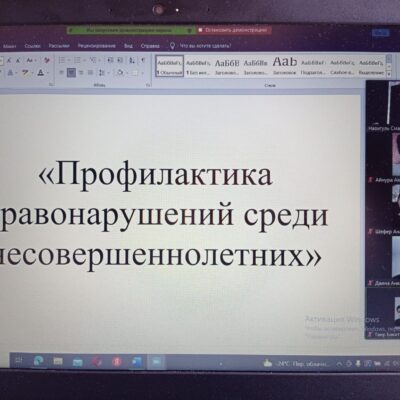Screen dimensions: 400x400
Task: Select Айнура participant video in Zoom
Action: tap(383, 157)
